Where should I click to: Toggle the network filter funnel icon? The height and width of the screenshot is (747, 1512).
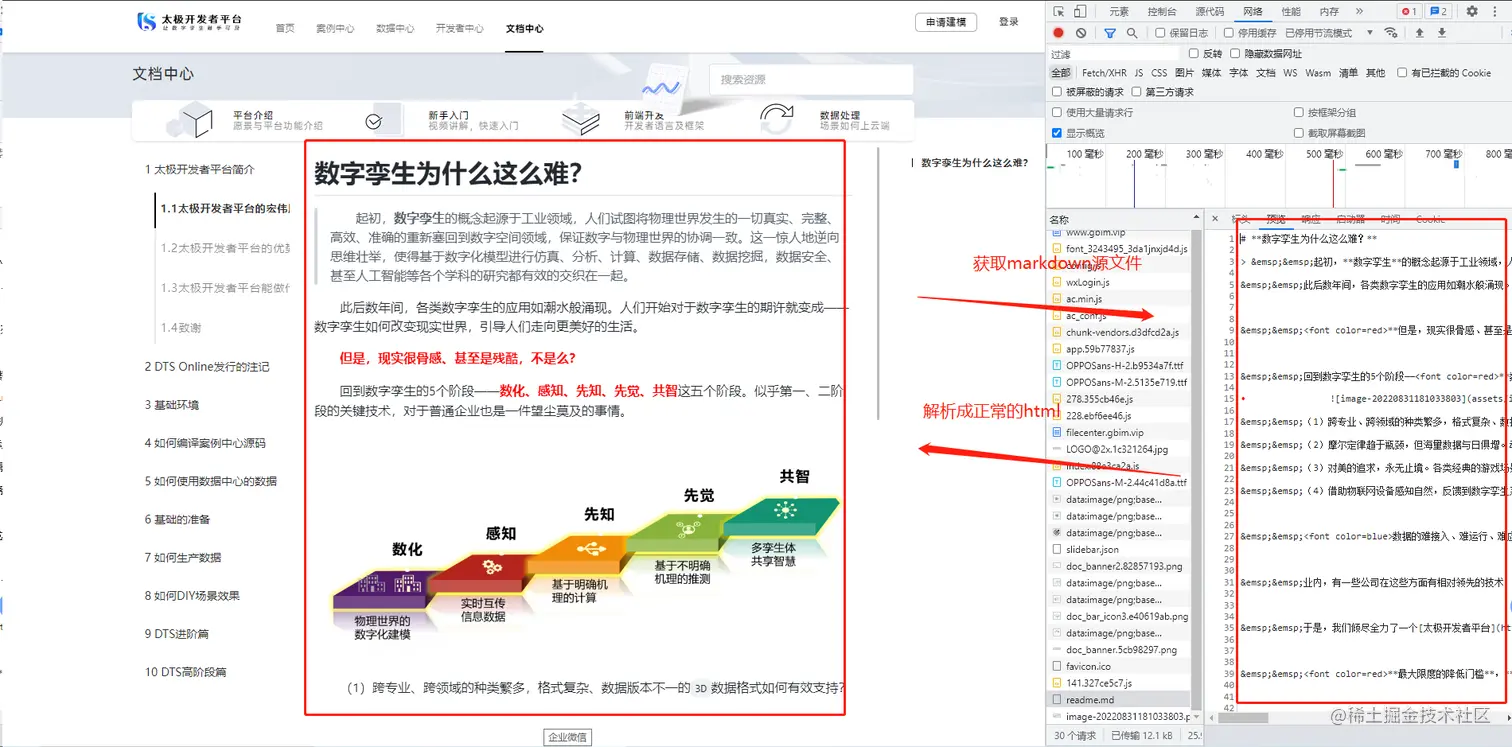1110,33
